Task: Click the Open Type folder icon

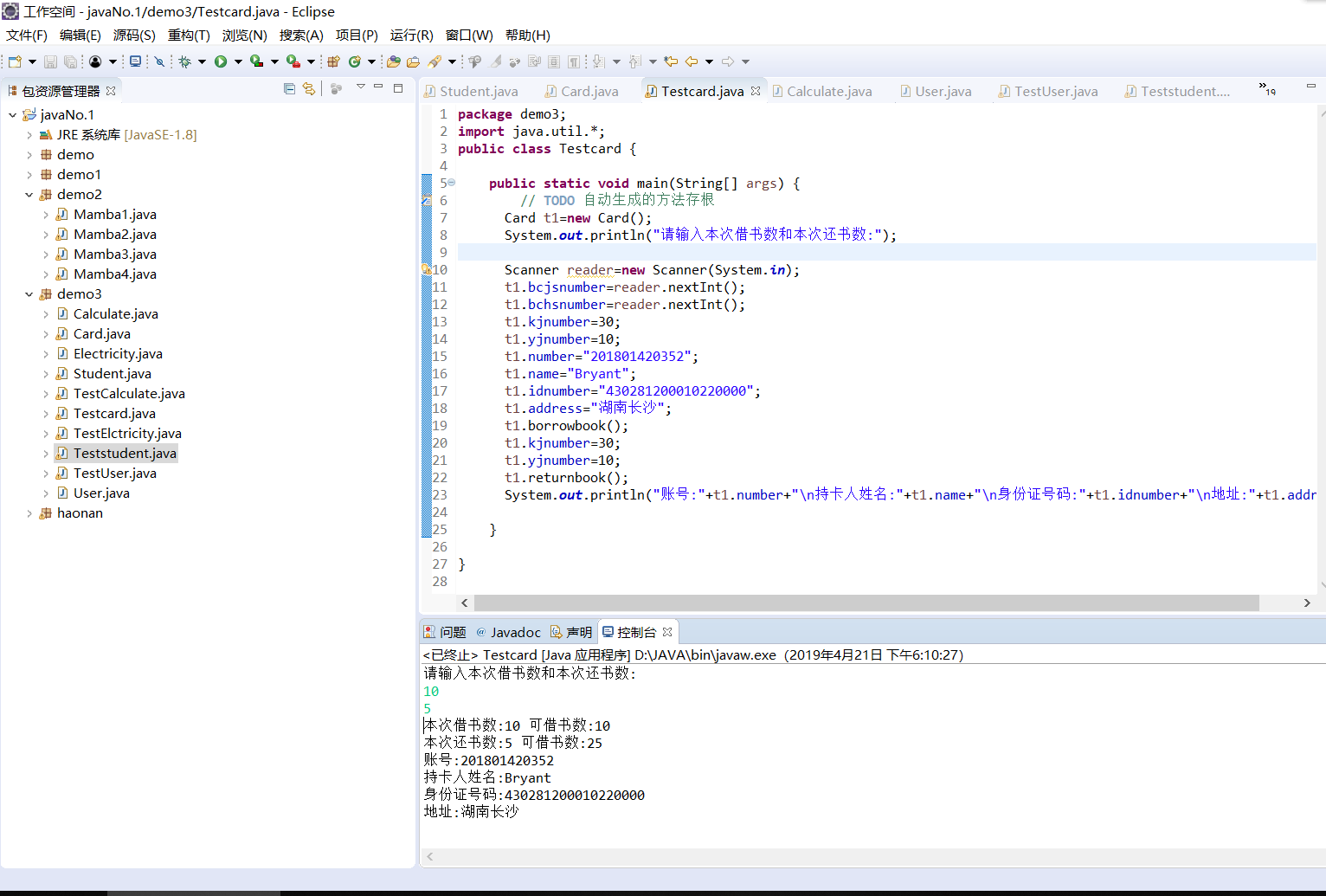Action: pos(394,61)
